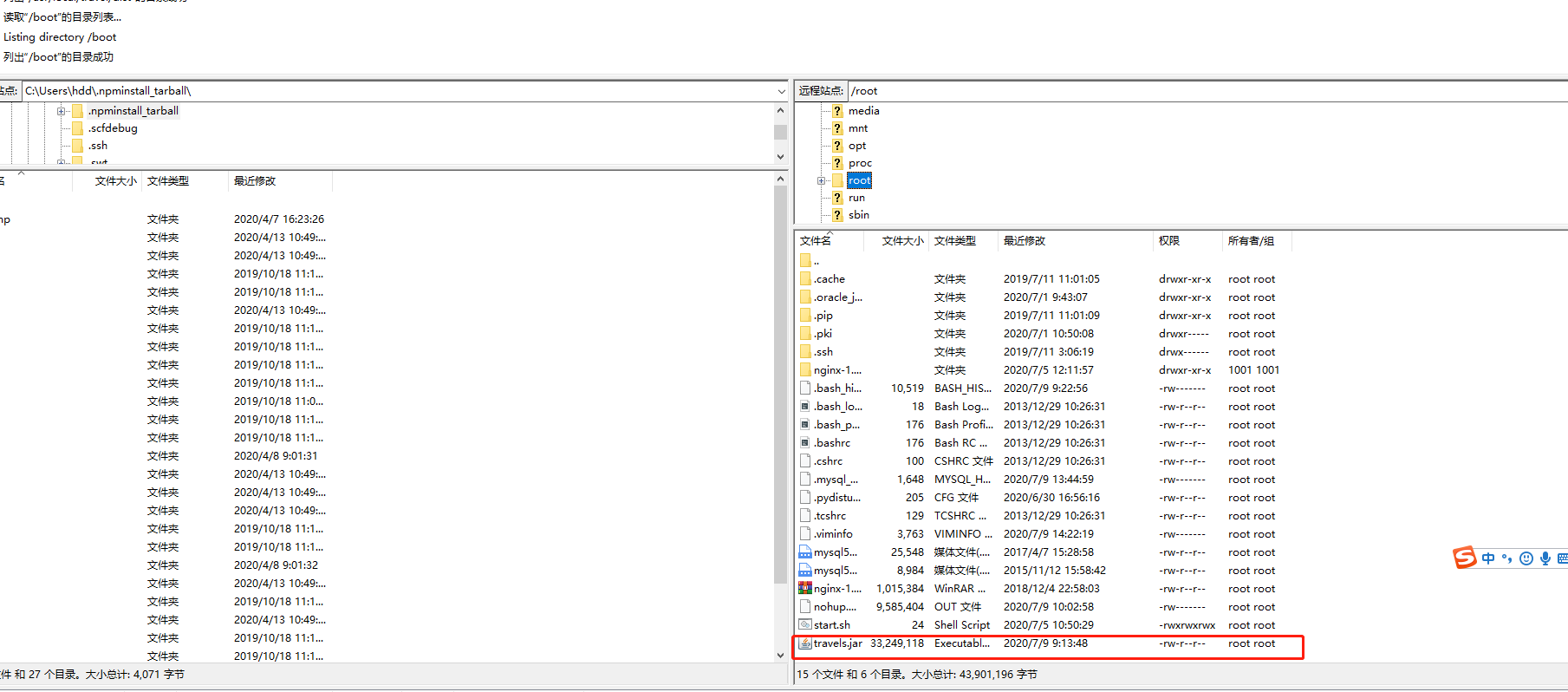Select the .pydistu... CFG file row
The height and width of the screenshot is (692, 1568).
(x=1043, y=498)
